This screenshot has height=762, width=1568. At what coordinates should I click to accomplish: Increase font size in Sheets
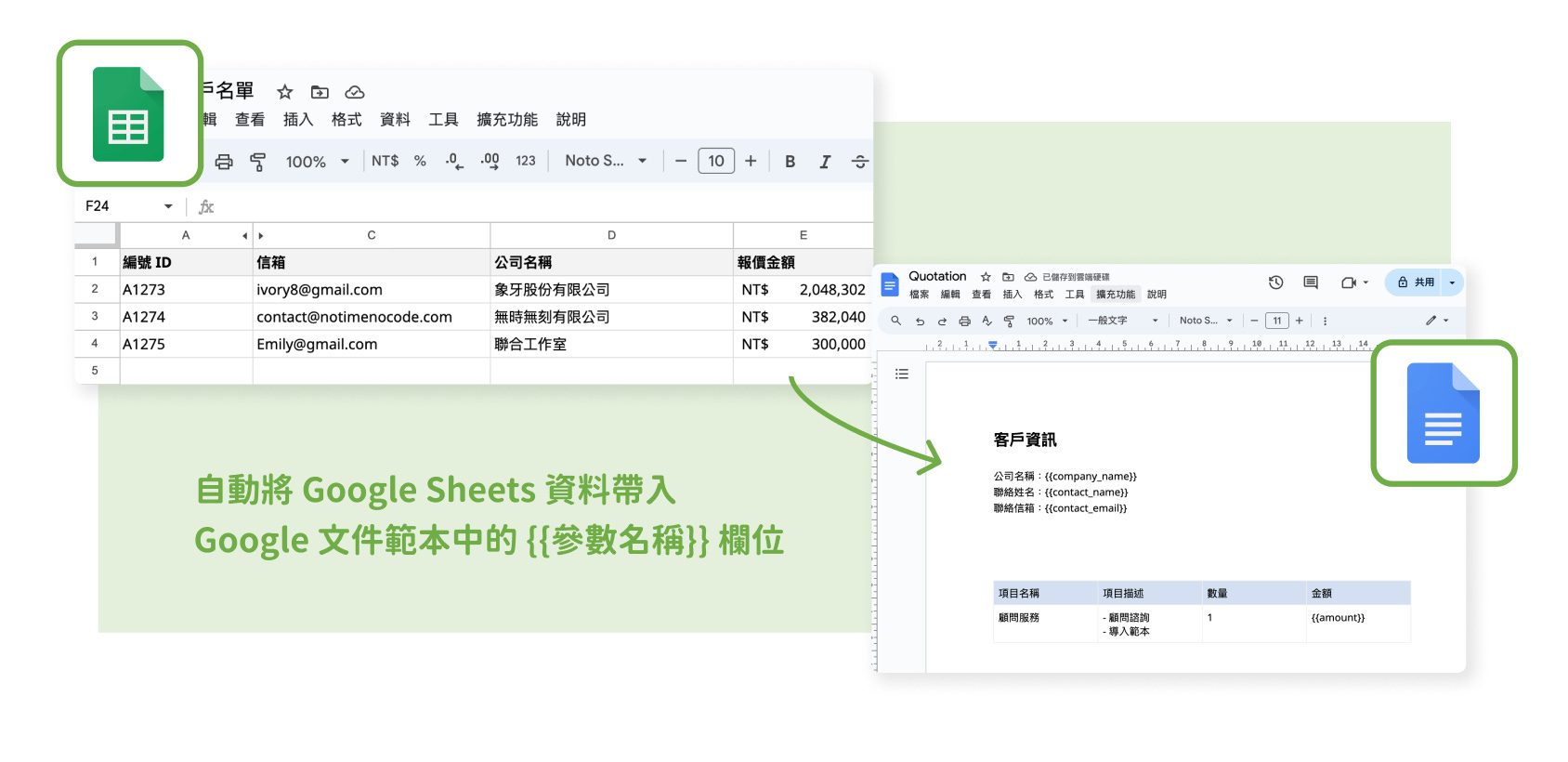tap(751, 161)
